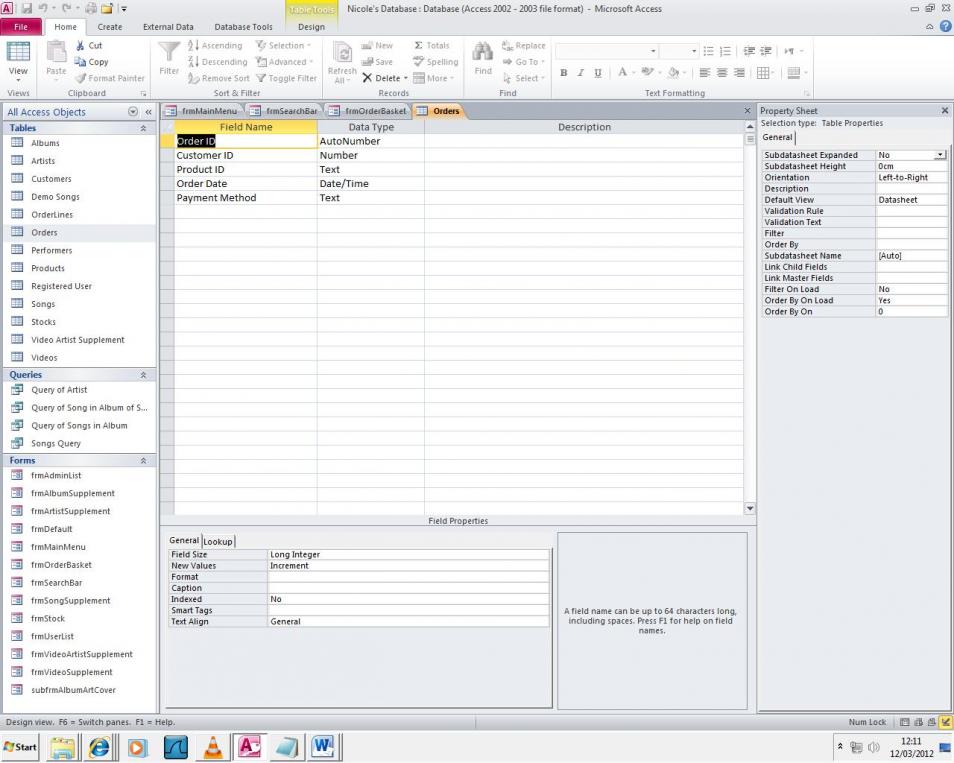
Task: Collapse the Forms group
Action: (x=143, y=461)
